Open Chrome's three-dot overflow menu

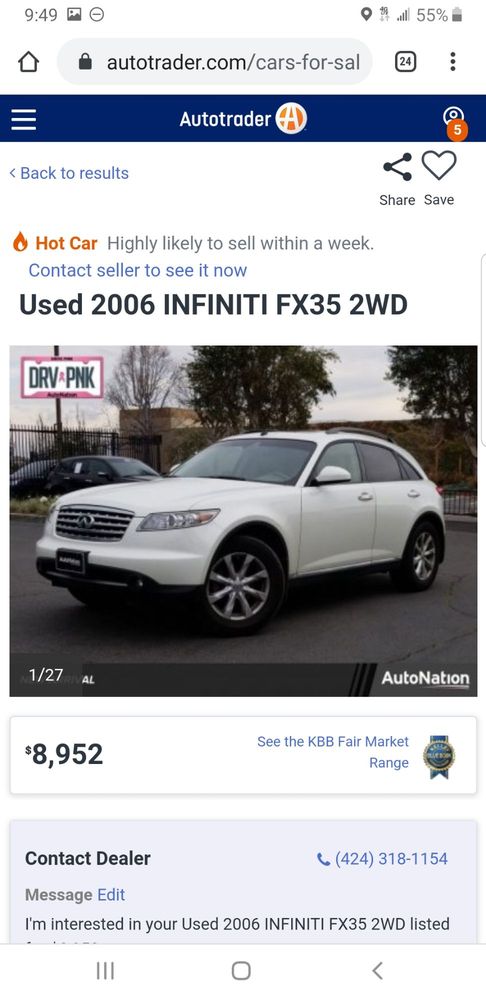[452, 62]
